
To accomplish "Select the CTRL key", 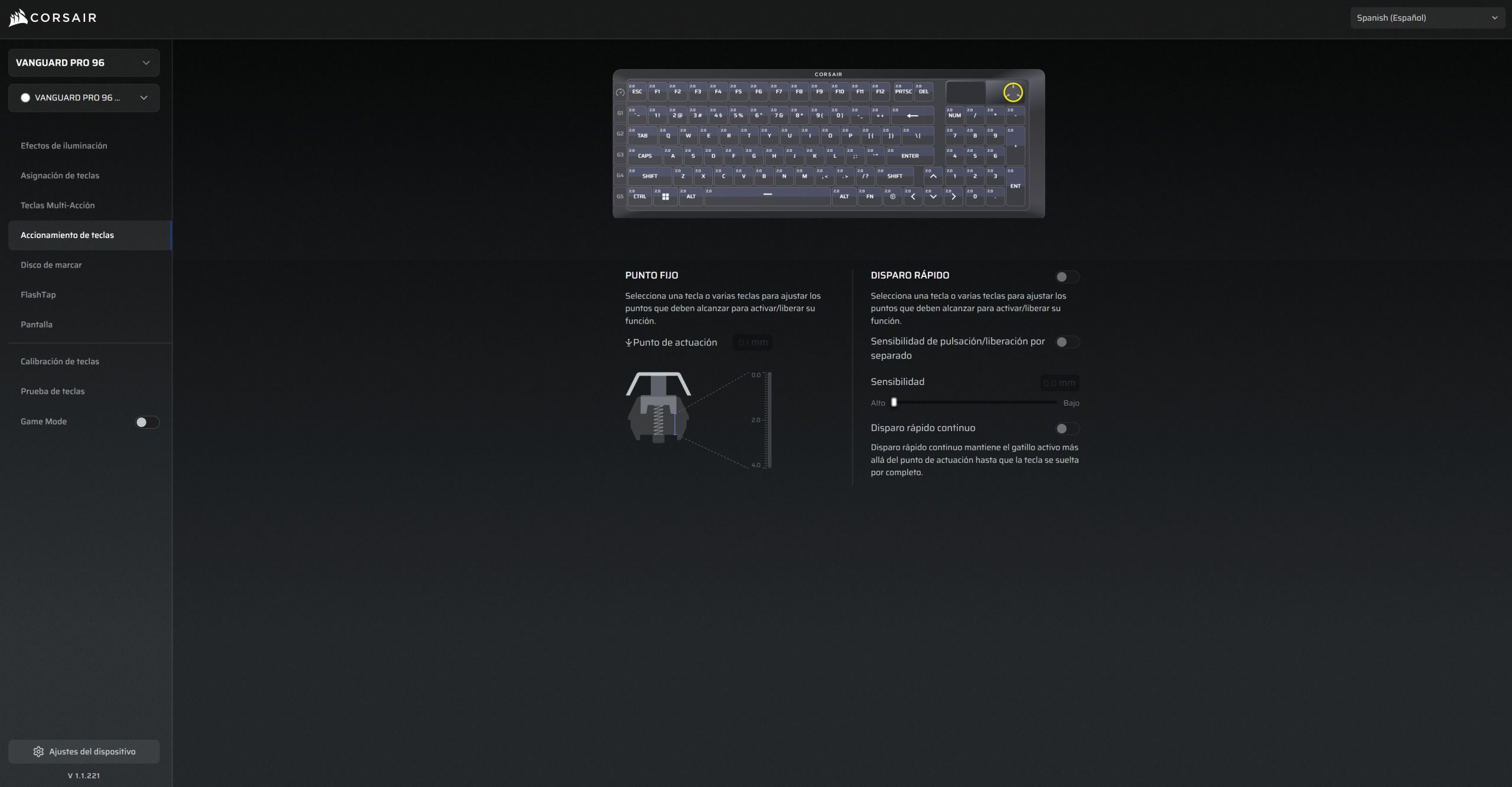I will (x=640, y=196).
